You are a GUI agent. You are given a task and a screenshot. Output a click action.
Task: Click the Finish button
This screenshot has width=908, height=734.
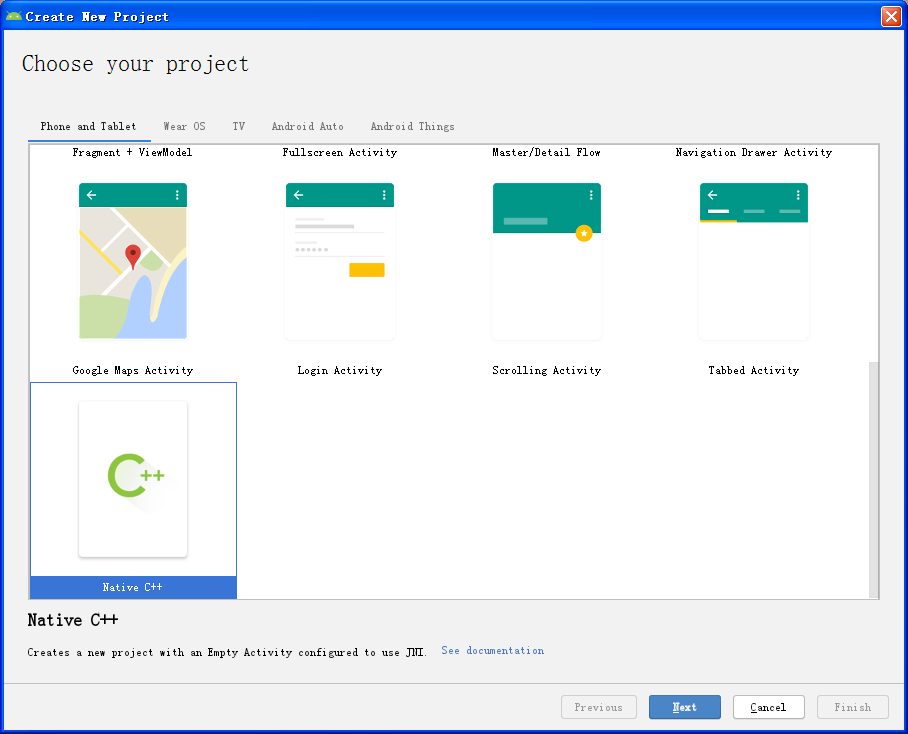(x=852, y=707)
